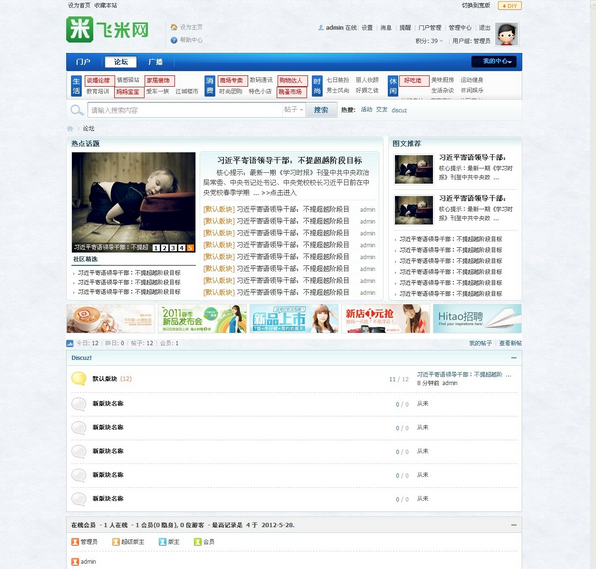The image size is (596, 569).
Task: Click the Hitao招聘 banner
Action: tap(477, 319)
